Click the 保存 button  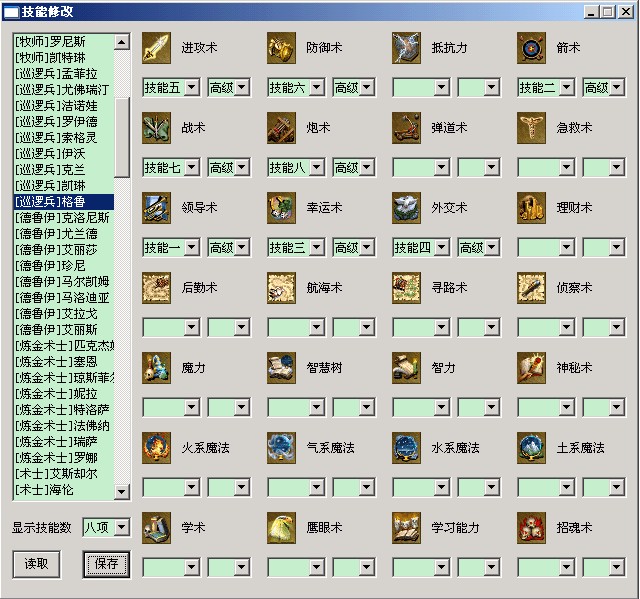point(107,564)
